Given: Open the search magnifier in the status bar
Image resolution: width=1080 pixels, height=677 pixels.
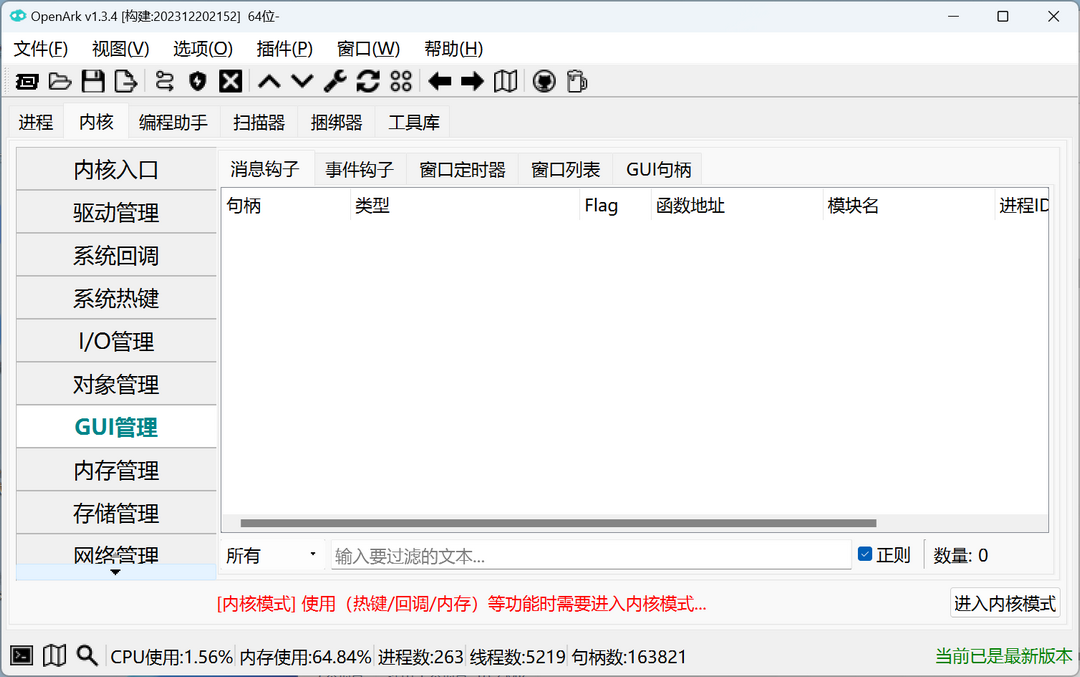Looking at the screenshot, I should (x=87, y=655).
